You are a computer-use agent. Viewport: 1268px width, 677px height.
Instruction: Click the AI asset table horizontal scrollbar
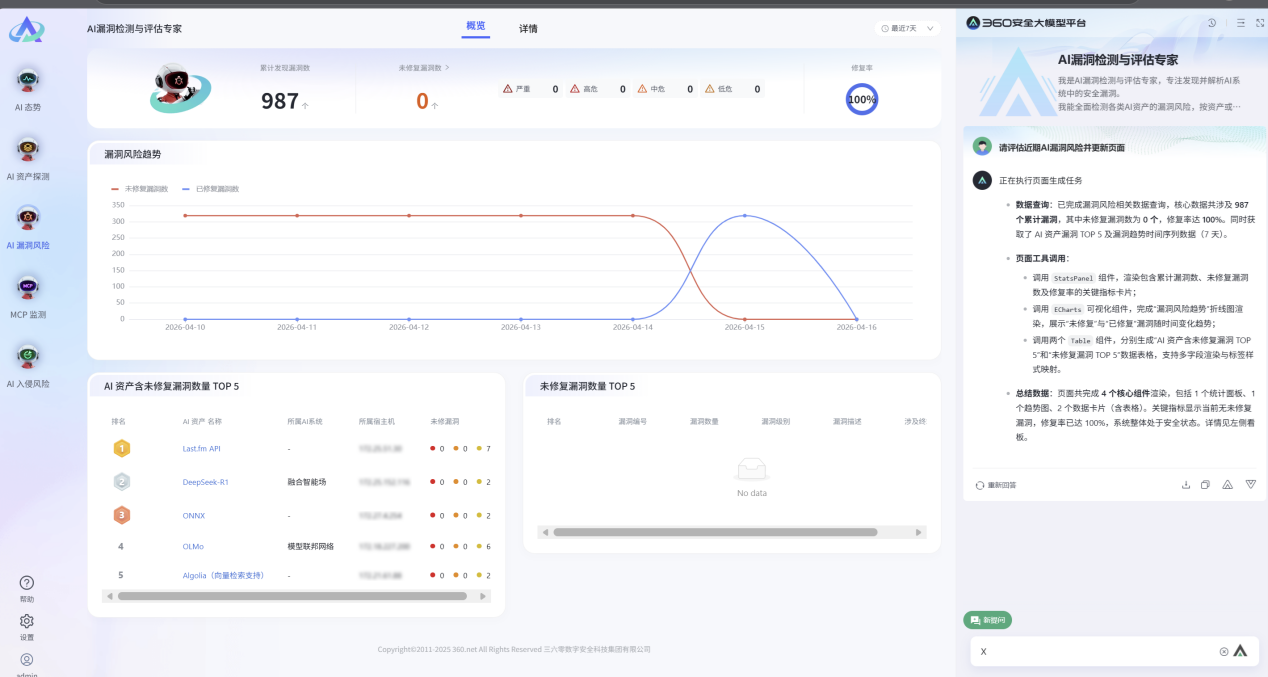(x=292, y=596)
